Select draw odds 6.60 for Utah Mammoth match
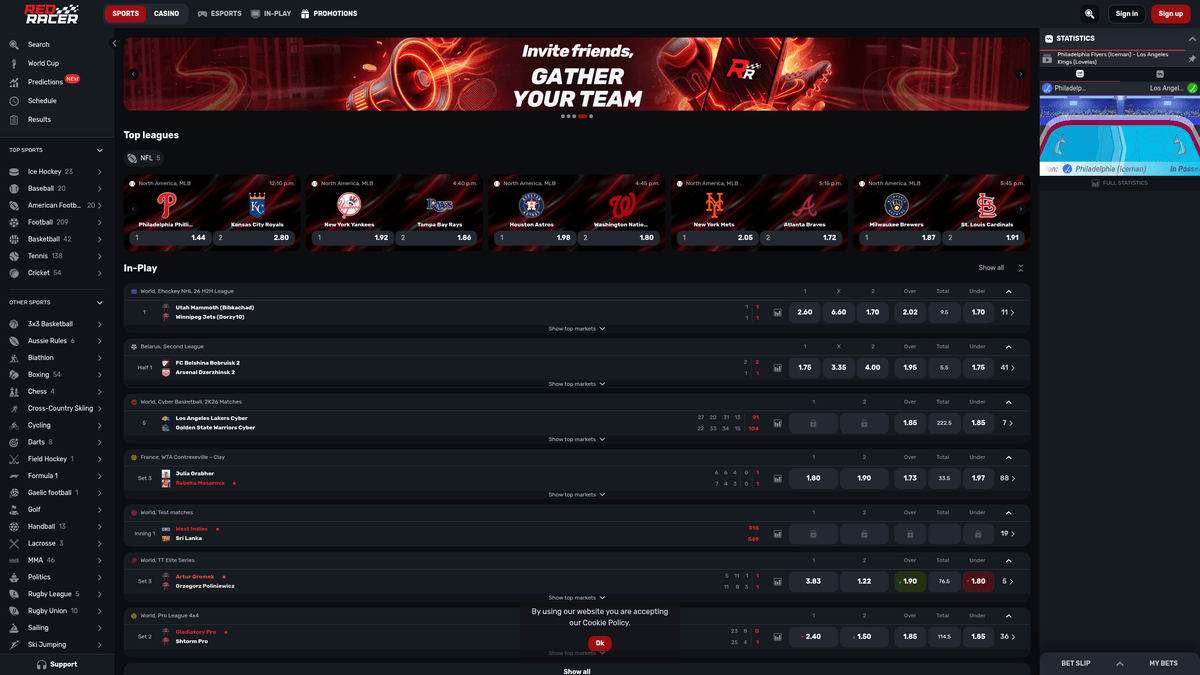The height and width of the screenshot is (675, 1200). pyautogui.click(x=838, y=312)
